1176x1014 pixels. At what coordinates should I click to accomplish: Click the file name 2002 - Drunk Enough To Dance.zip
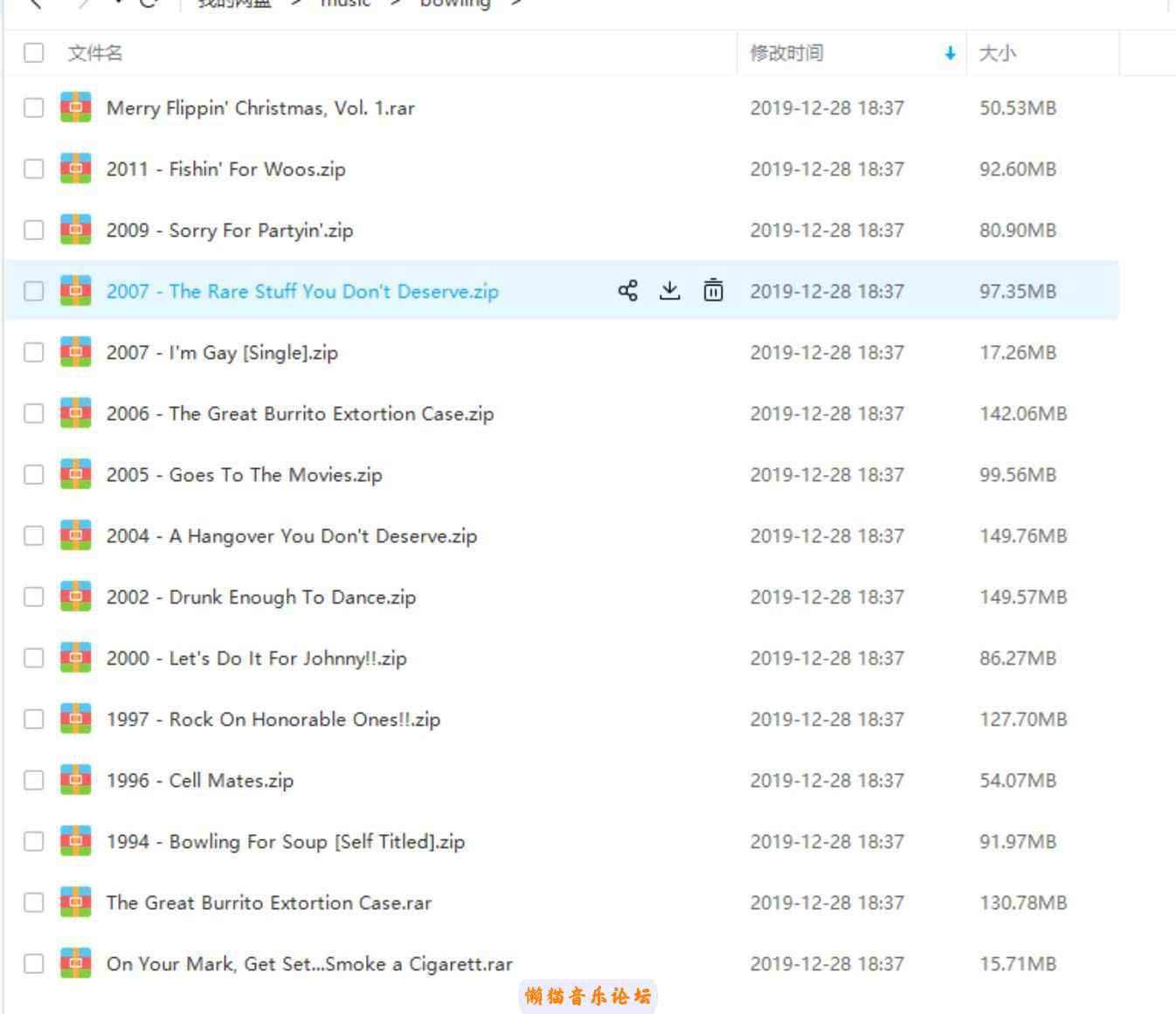[x=261, y=597]
